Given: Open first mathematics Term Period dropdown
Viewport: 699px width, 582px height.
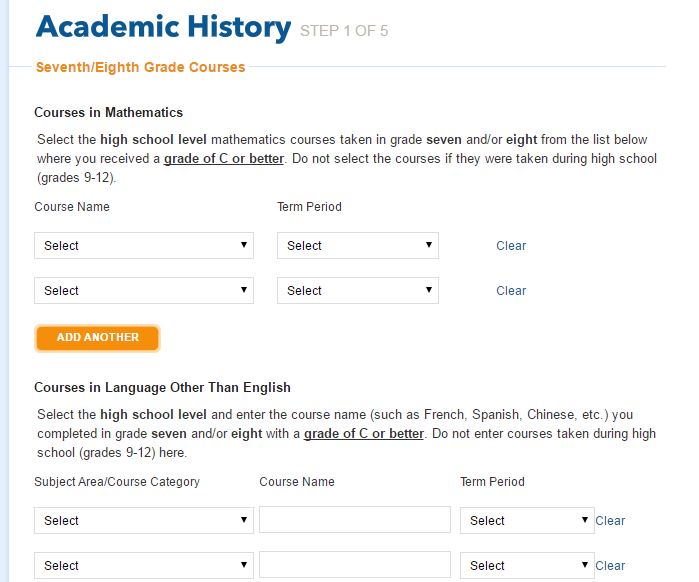Looking at the screenshot, I should pos(358,246).
